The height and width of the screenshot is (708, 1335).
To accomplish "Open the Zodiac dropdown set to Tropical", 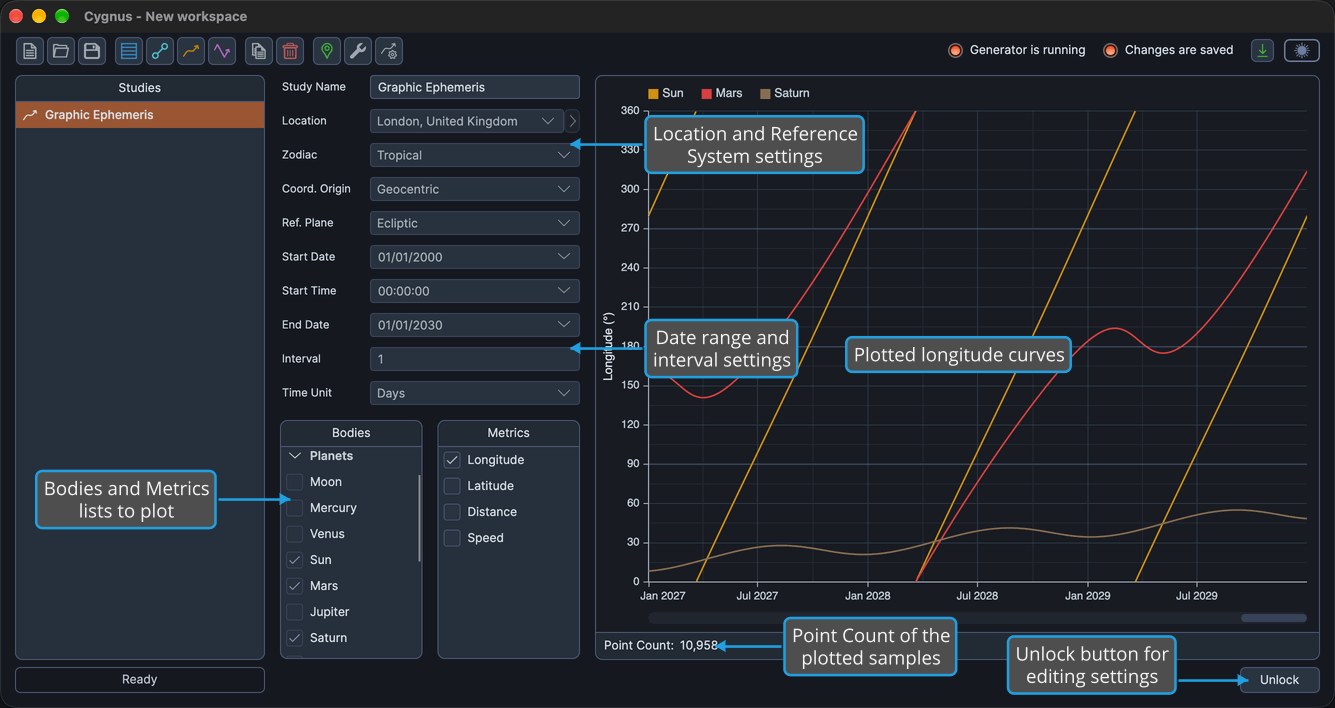I will (475, 155).
